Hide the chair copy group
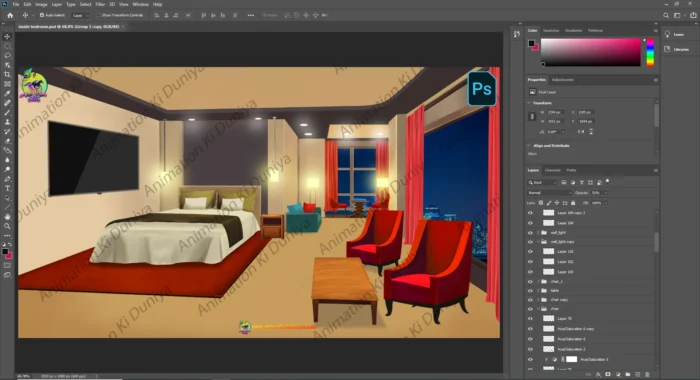 click(x=530, y=300)
